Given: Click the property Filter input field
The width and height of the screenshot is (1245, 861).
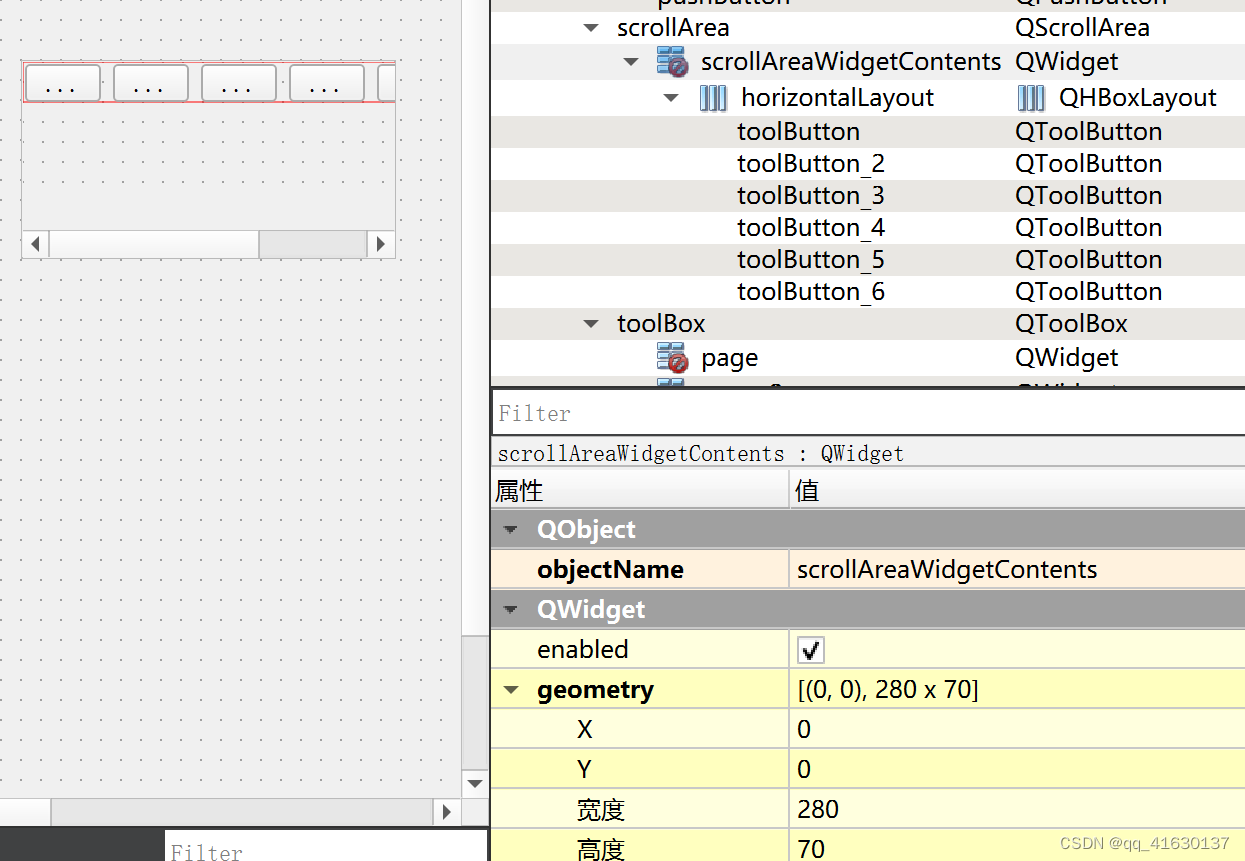Looking at the screenshot, I should coord(700,413).
